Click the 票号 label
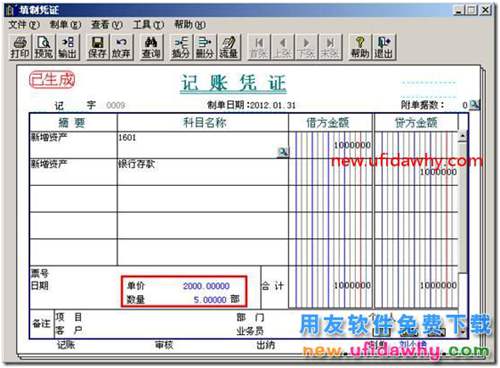 coord(40,273)
